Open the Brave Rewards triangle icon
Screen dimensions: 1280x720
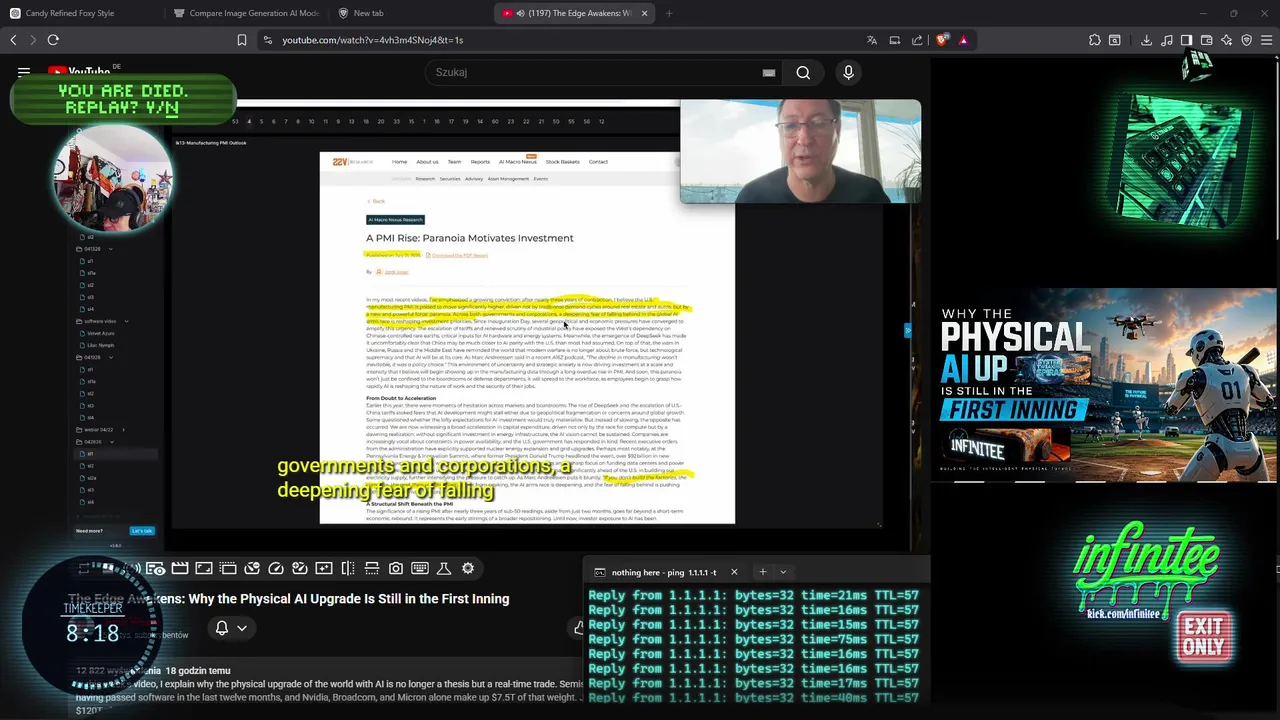point(963,40)
